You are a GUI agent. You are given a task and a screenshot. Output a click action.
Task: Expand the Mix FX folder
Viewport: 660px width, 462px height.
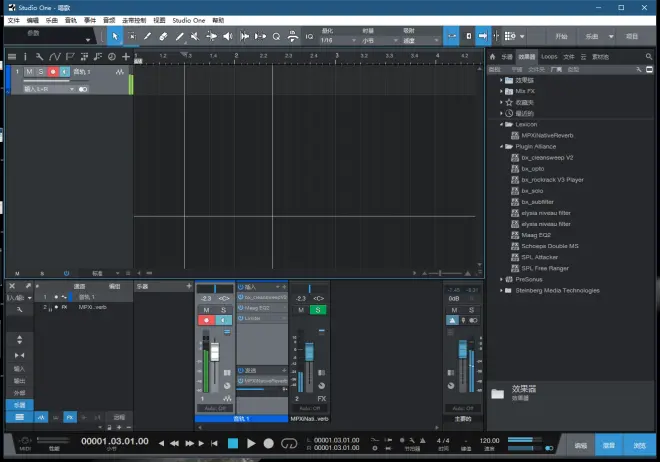tap(501, 91)
